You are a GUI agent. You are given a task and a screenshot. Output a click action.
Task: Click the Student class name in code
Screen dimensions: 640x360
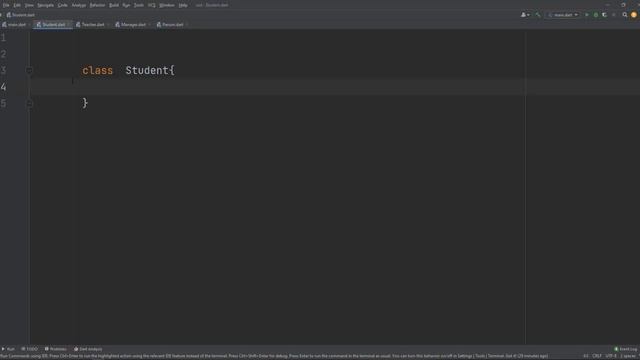147,70
